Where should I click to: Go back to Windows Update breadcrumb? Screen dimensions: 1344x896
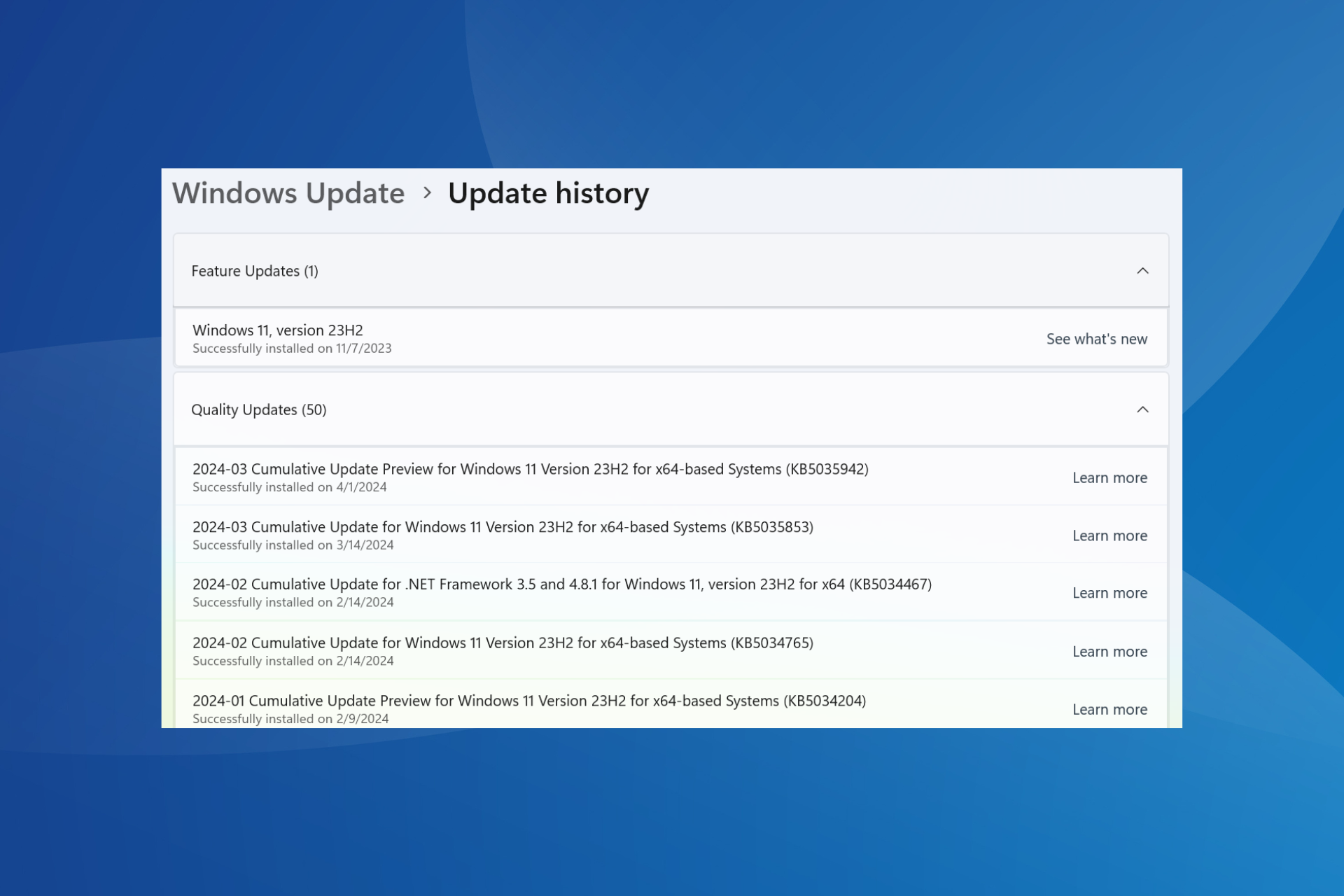[x=288, y=193]
